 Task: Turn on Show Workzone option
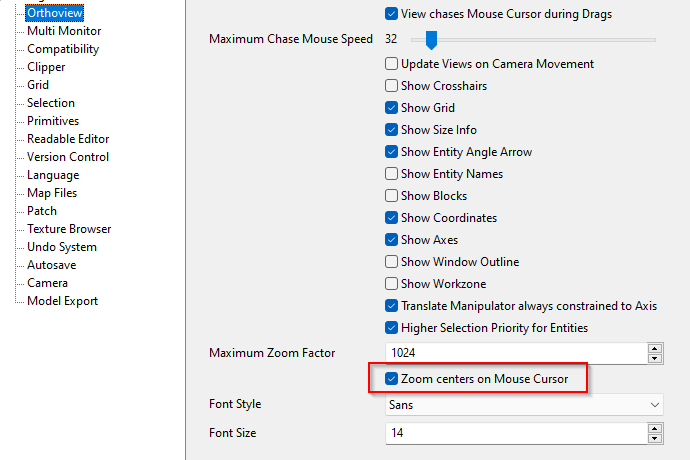[x=392, y=284]
